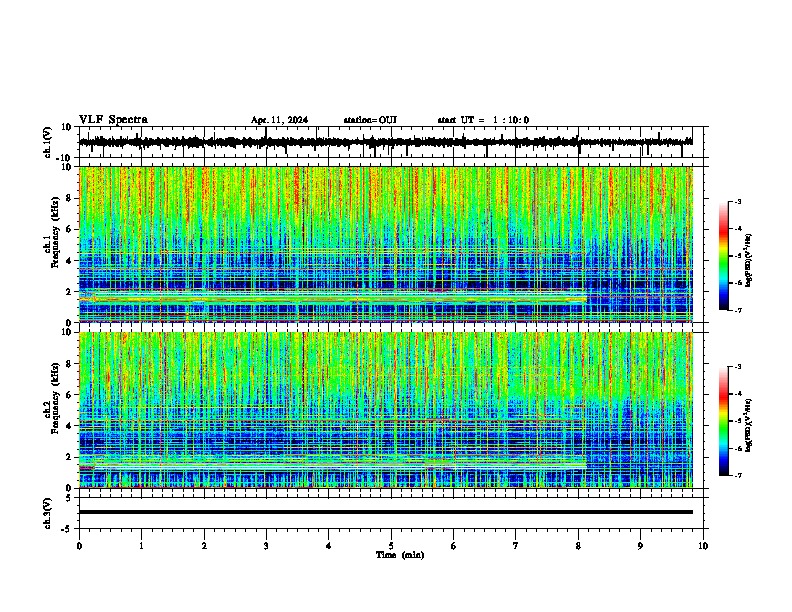Image resolution: width=792 pixels, height=612 pixels.
Task: Click the "start UT = 1 : 10: 0" text
Action: [483, 120]
